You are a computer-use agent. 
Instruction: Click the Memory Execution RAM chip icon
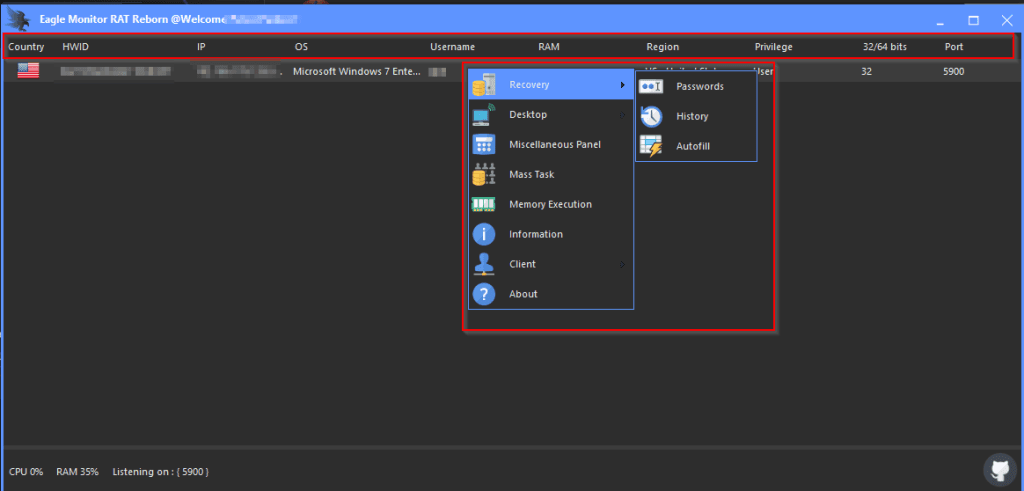coord(484,205)
